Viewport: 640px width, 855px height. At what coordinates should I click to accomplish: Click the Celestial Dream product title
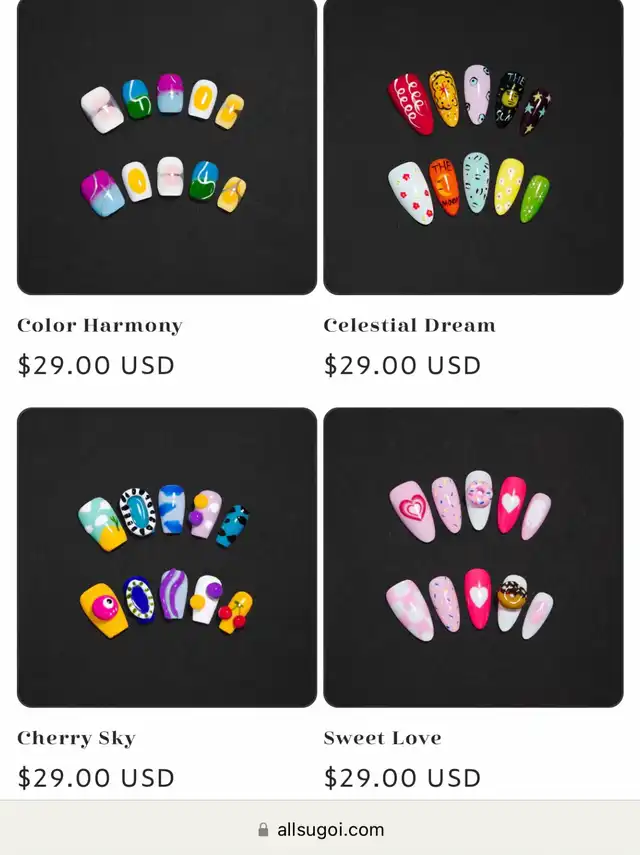(x=409, y=325)
